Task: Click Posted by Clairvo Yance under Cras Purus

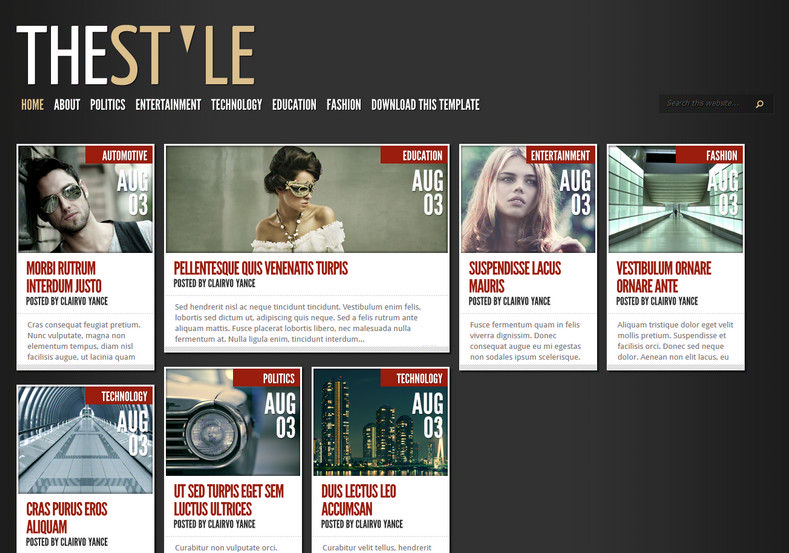Action: tap(67, 542)
